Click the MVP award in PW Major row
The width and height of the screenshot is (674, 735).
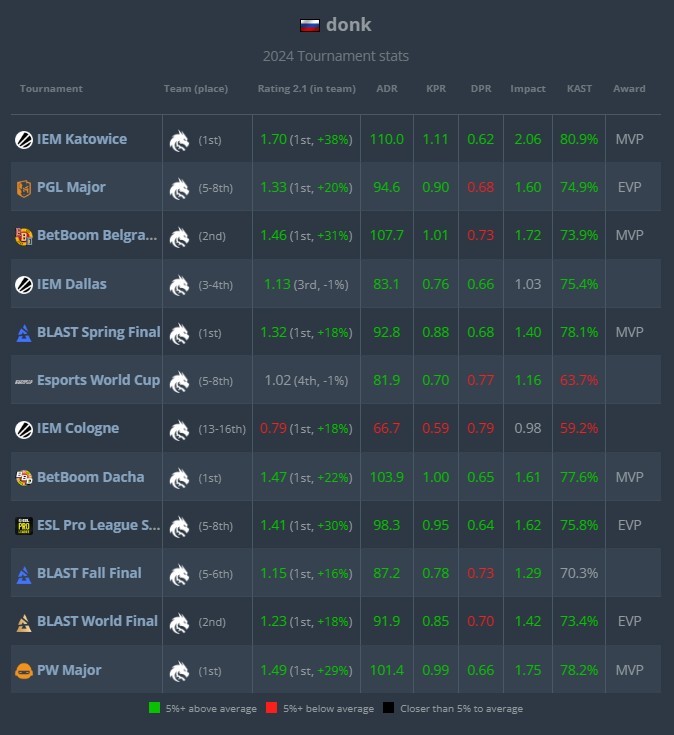(x=629, y=670)
